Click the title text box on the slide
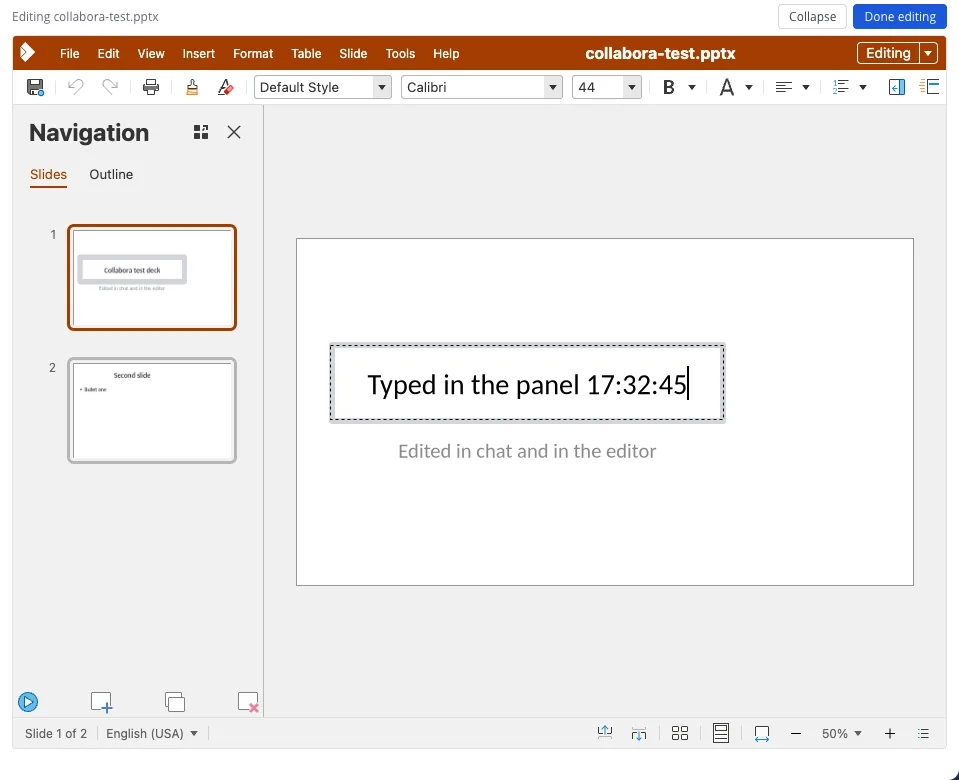 tap(527, 383)
